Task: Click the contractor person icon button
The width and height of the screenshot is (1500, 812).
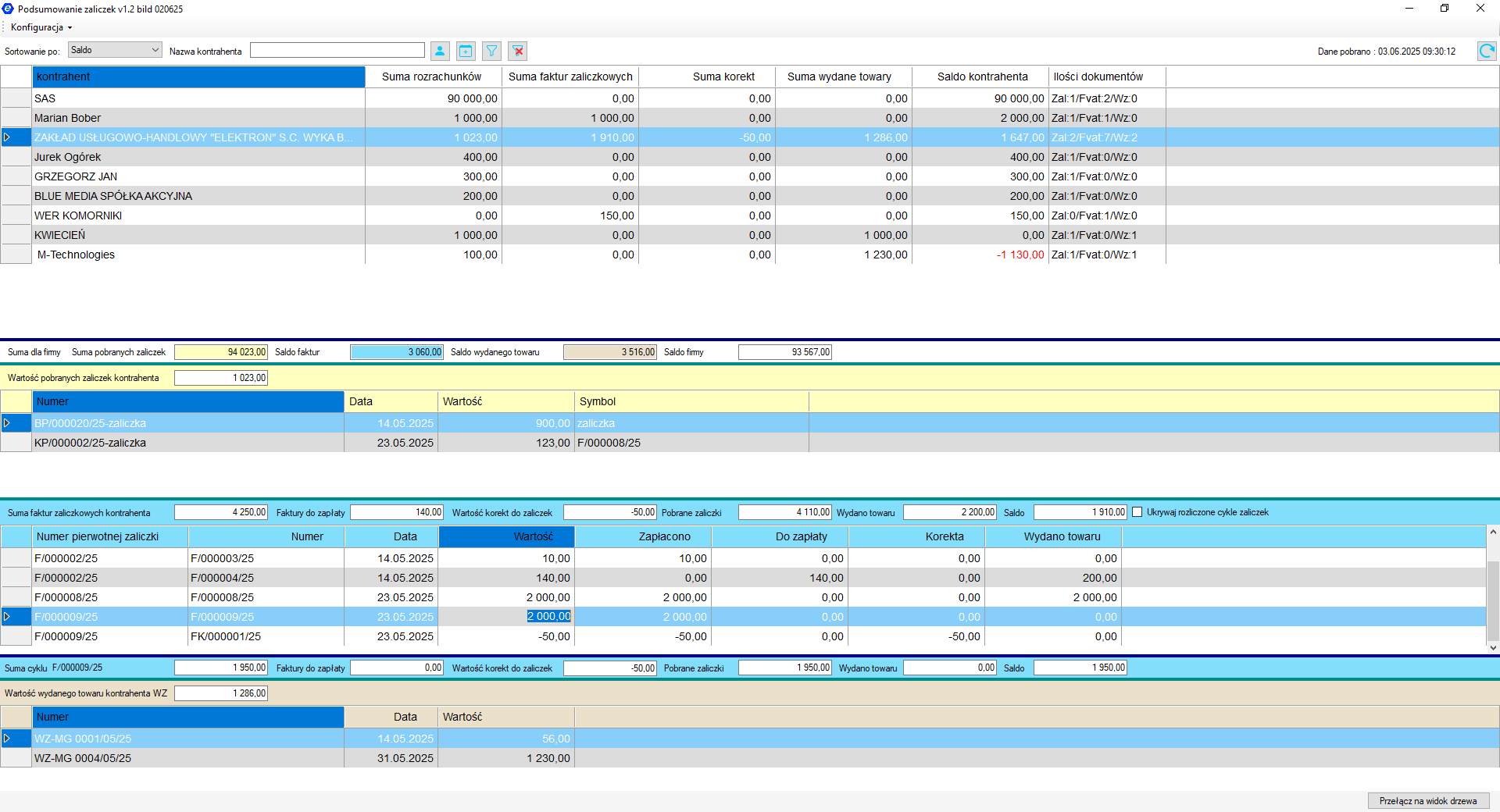Action: click(x=440, y=52)
